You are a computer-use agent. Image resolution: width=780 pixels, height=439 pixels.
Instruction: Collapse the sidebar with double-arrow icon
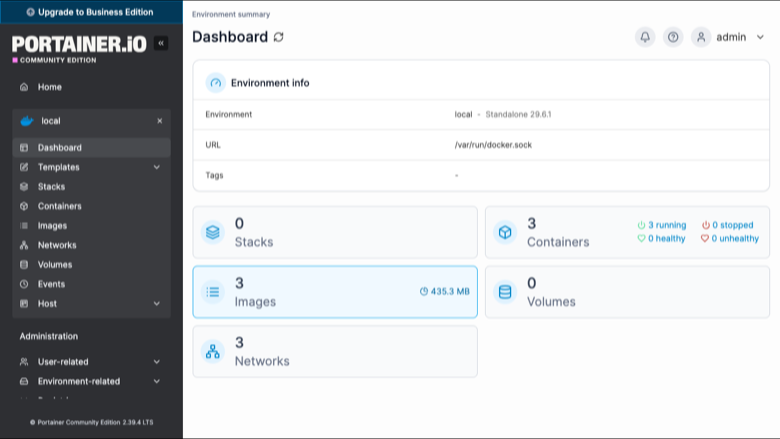coord(161,43)
